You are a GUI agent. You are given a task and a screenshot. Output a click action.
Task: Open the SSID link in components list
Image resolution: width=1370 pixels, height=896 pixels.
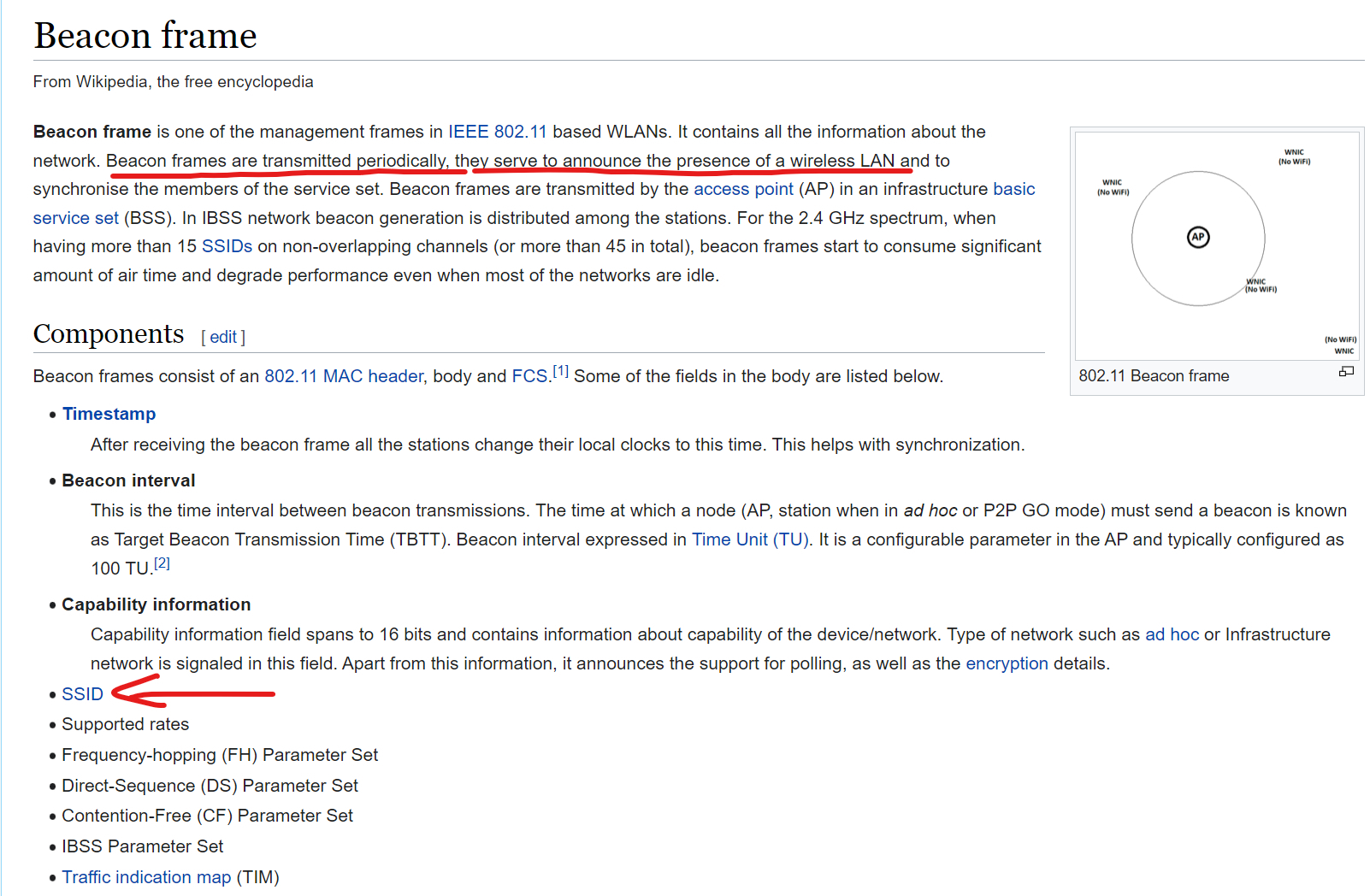(x=82, y=694)
